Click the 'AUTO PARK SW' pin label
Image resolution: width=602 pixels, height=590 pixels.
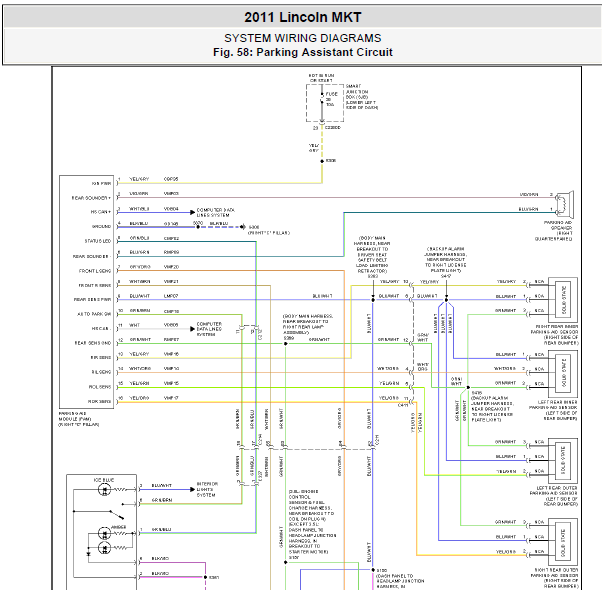(x=94, y=314)
